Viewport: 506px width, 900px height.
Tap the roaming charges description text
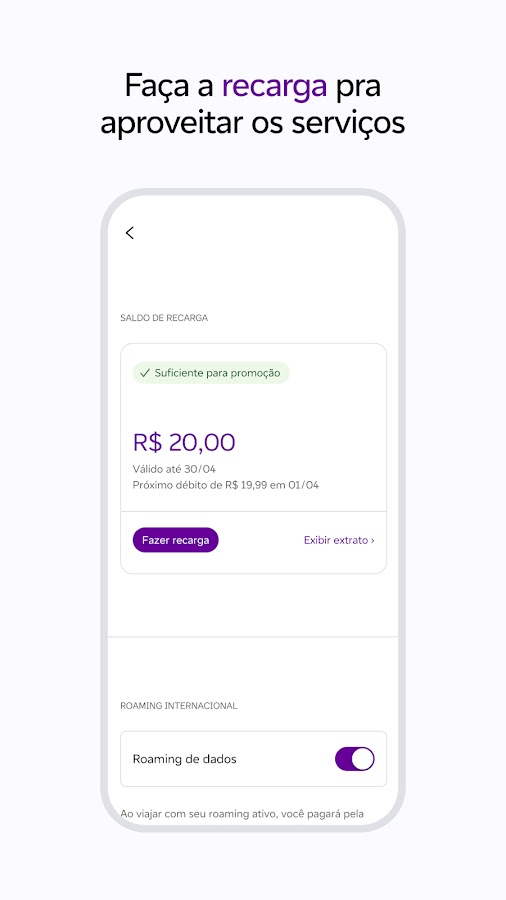pyautogui.click(x=242, y=814)
